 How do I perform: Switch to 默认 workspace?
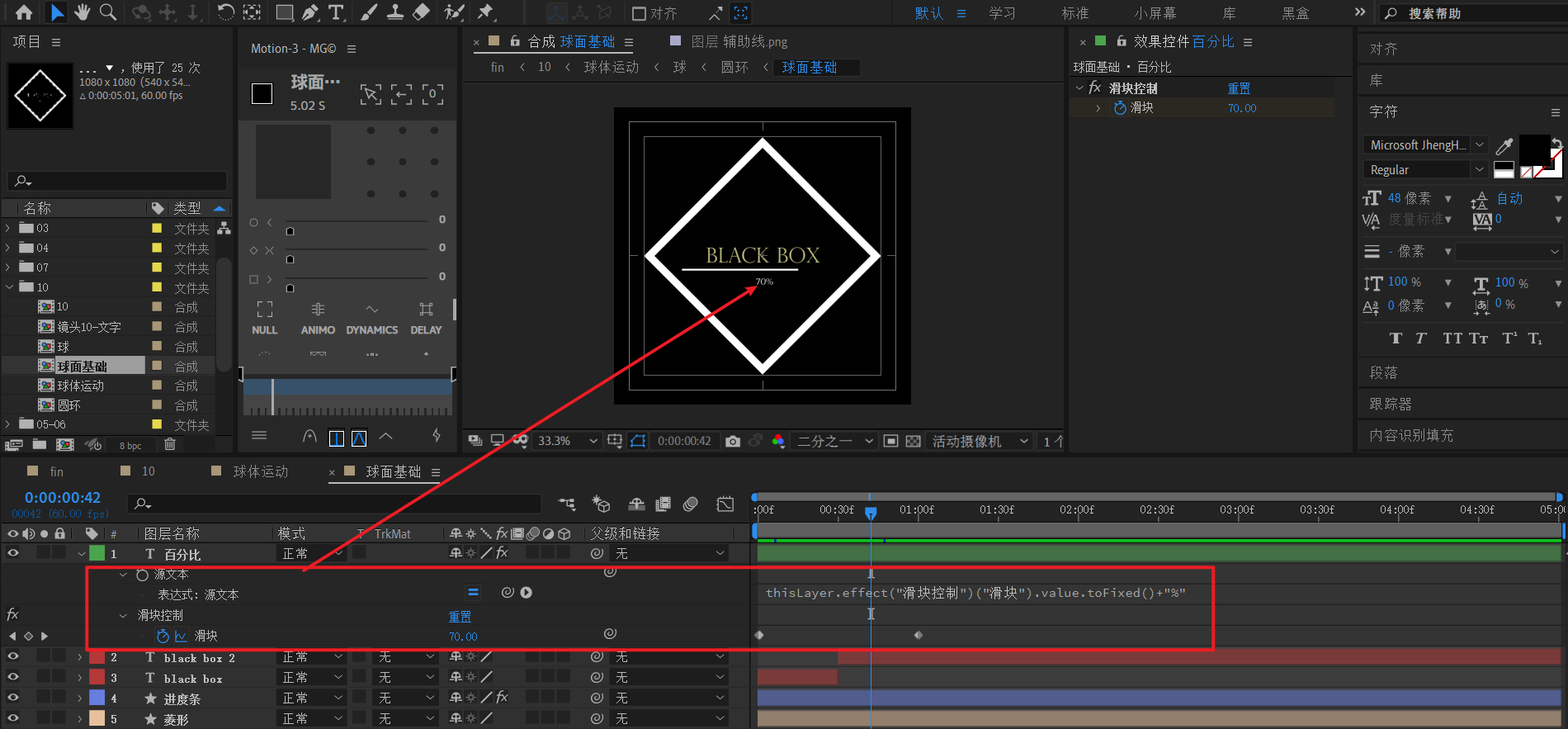929,13
